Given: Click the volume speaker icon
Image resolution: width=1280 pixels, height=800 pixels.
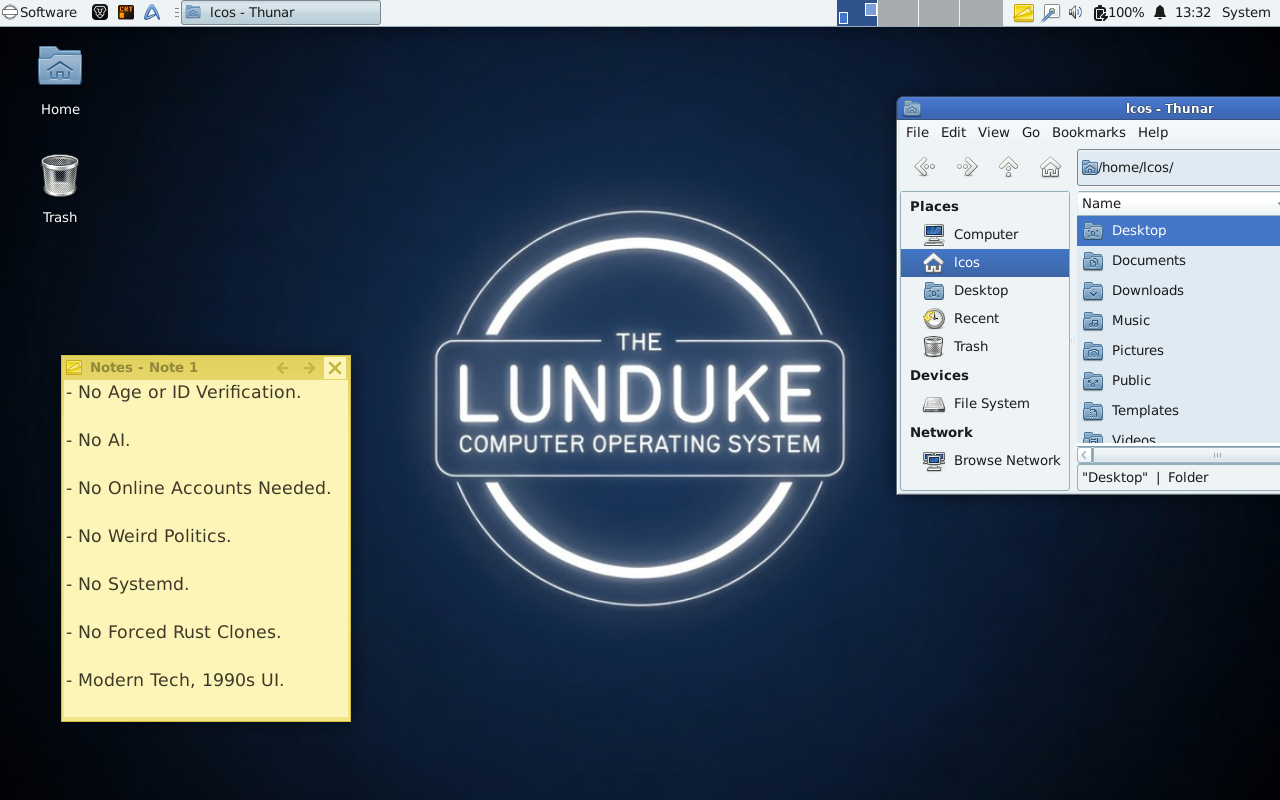Looking at the screenshot, I should pos(1076,13).
